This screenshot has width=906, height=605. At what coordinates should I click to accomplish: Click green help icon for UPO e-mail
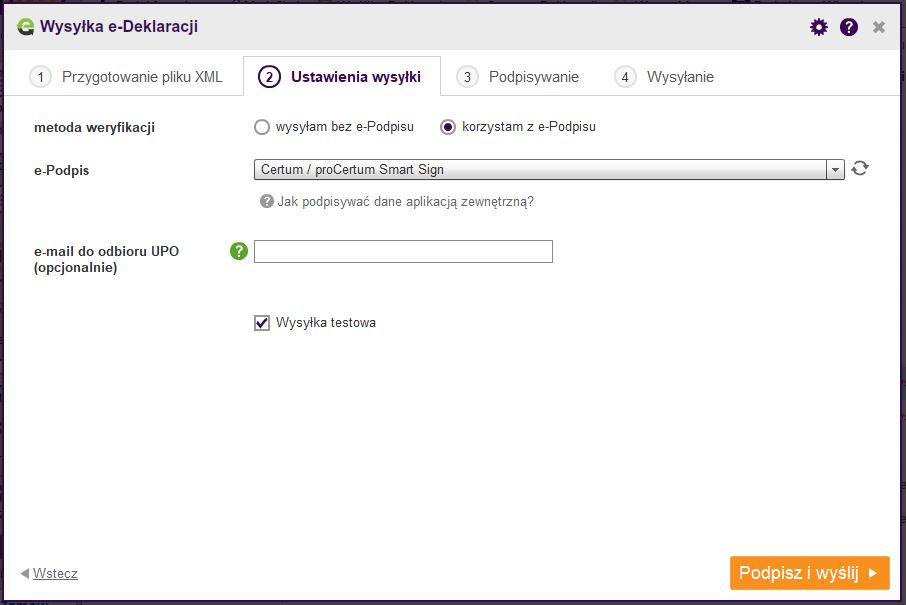[239, 251]
